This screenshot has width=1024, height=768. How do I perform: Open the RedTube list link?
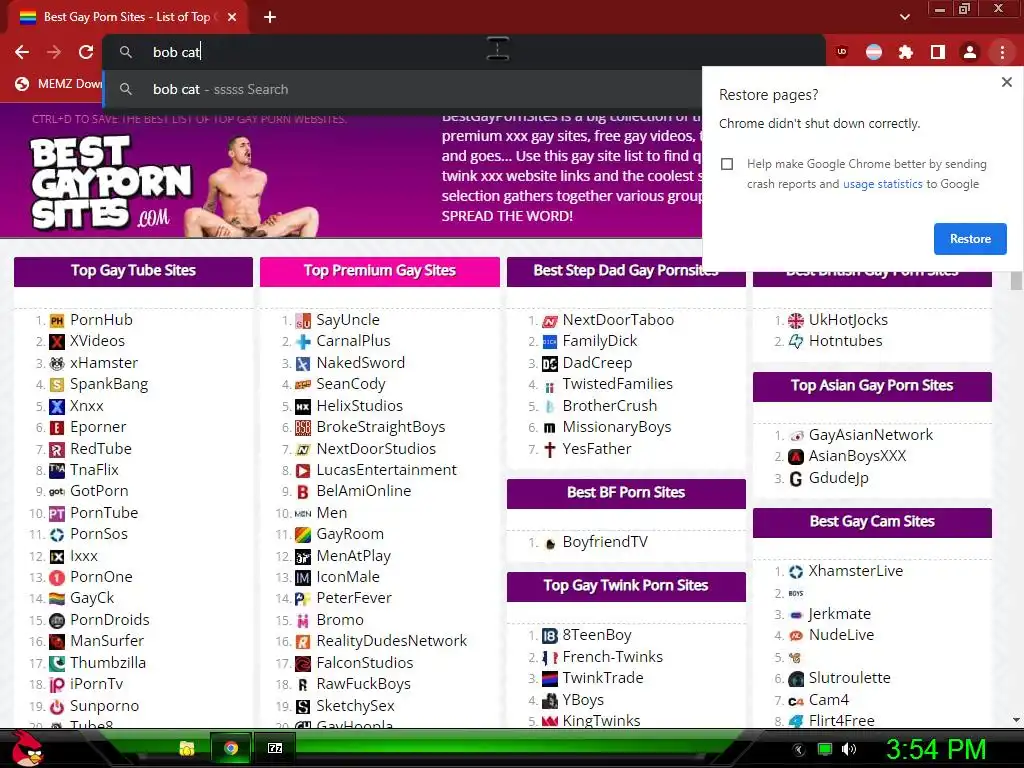click(x=101, y=449)
